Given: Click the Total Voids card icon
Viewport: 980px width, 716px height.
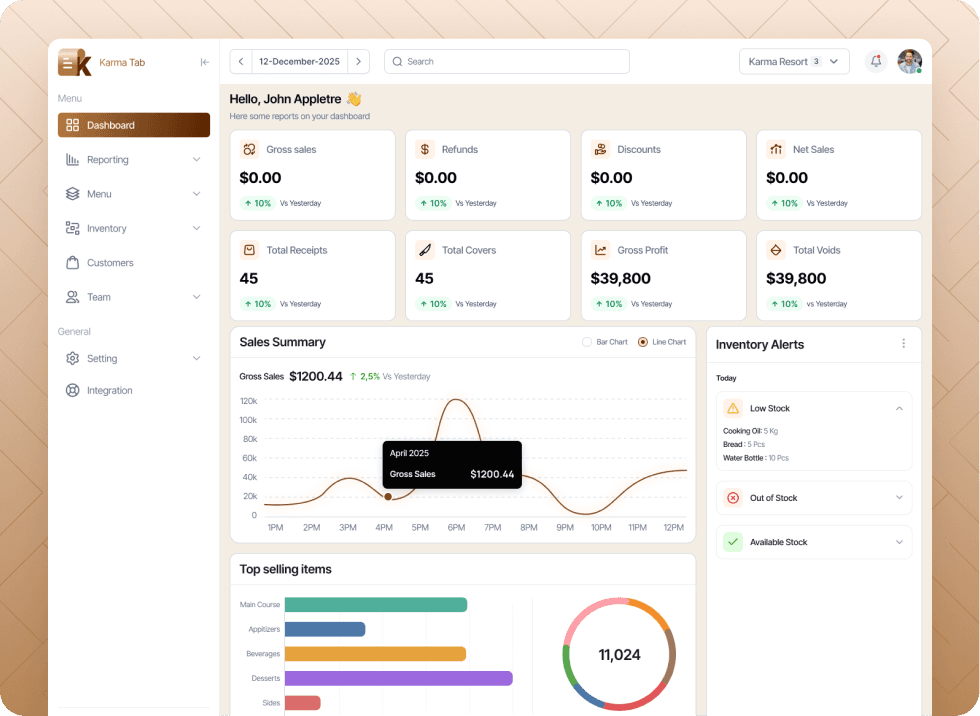Looking at the screenshot, I should [x=776, y=250].
